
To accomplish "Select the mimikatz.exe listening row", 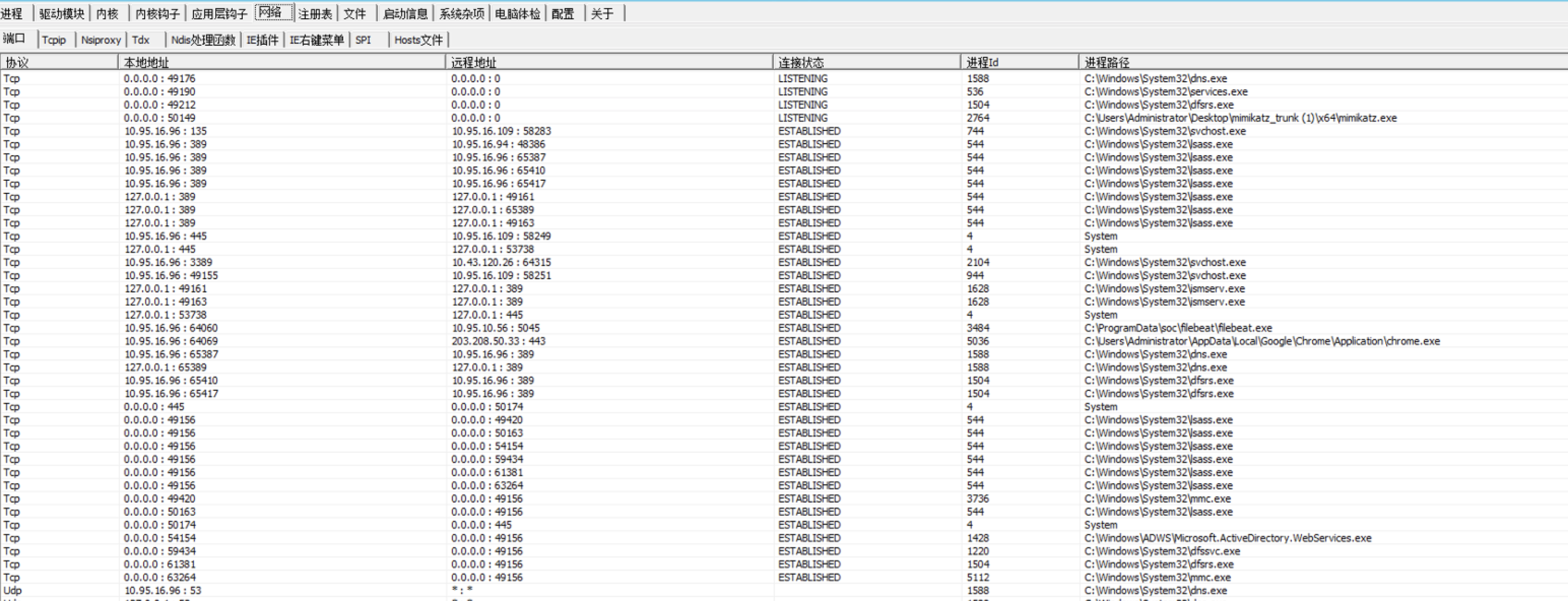I will (x=1240, y=118).
